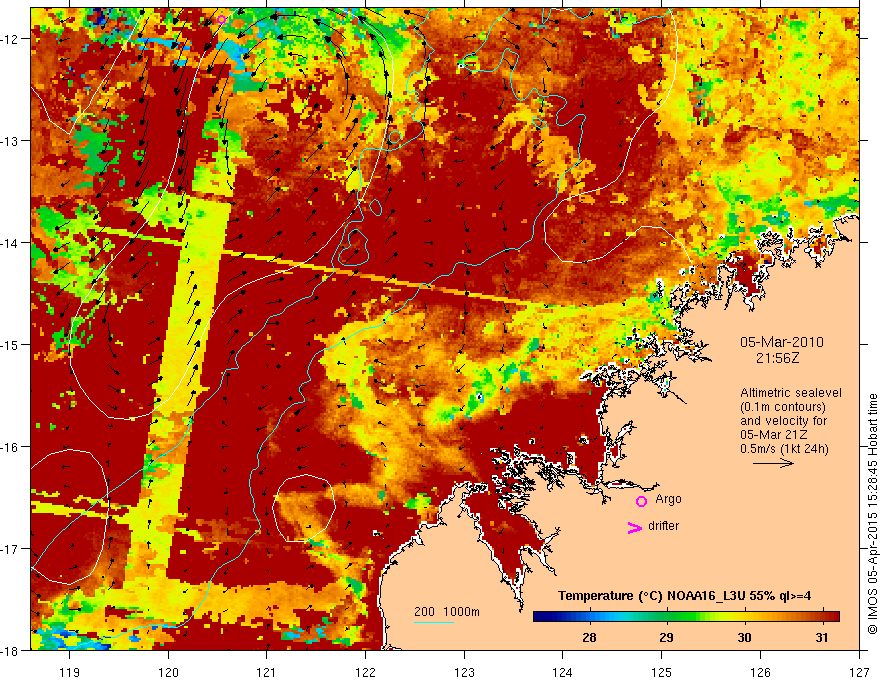Click the "-15" latitude axis label

coord(10,344)
